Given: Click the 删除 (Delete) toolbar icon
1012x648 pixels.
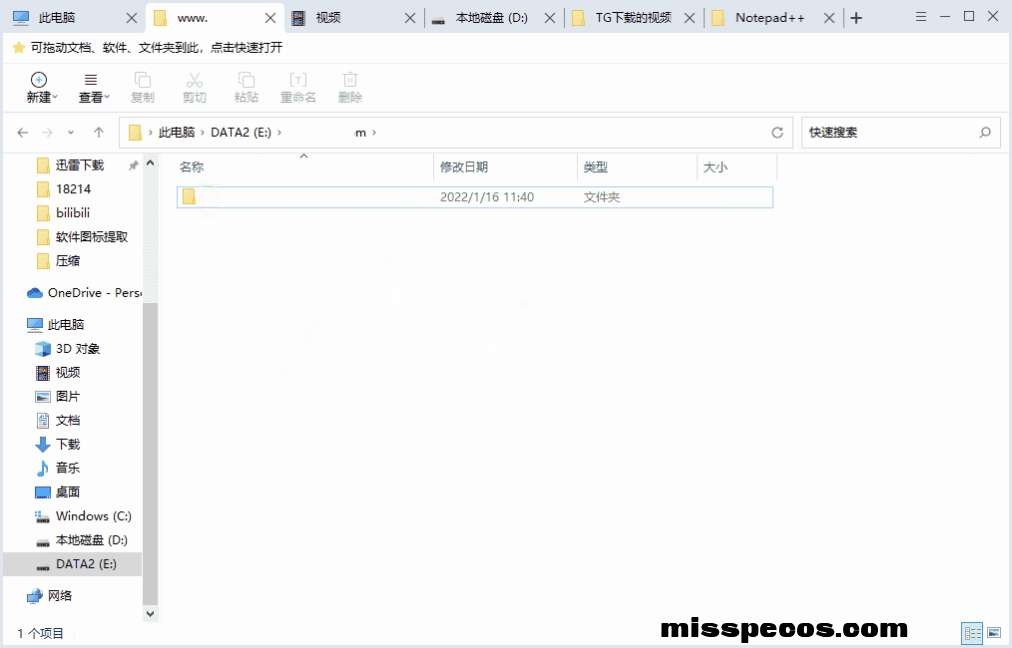Looking at the screenshot, I should [350, 88].
